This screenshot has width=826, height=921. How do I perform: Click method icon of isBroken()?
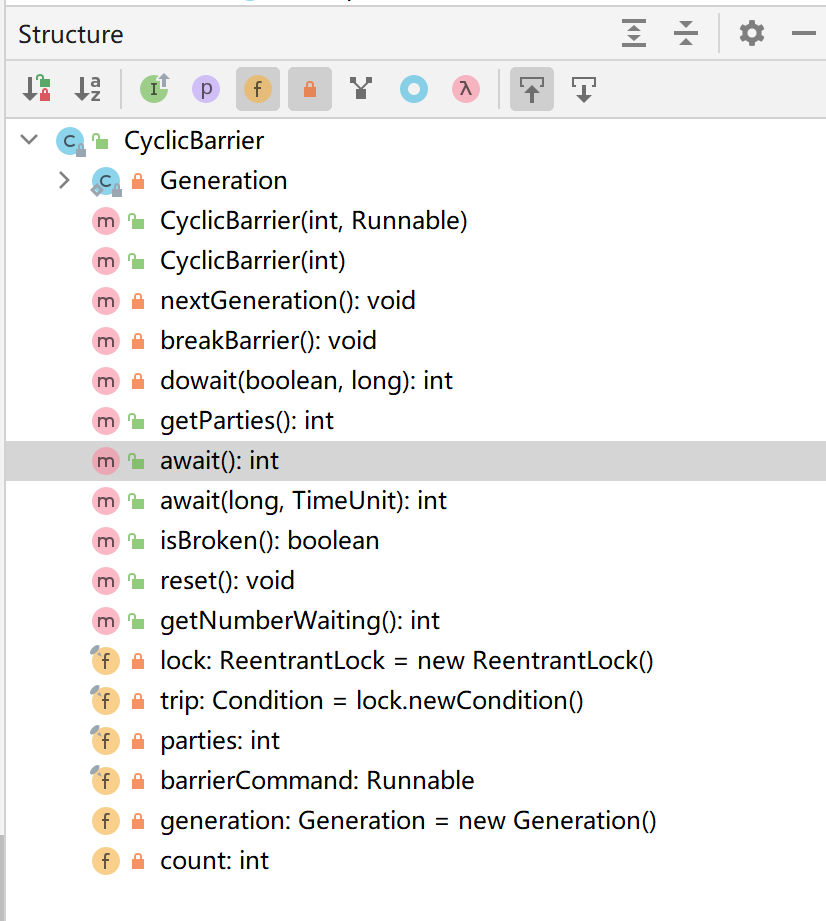106,541
